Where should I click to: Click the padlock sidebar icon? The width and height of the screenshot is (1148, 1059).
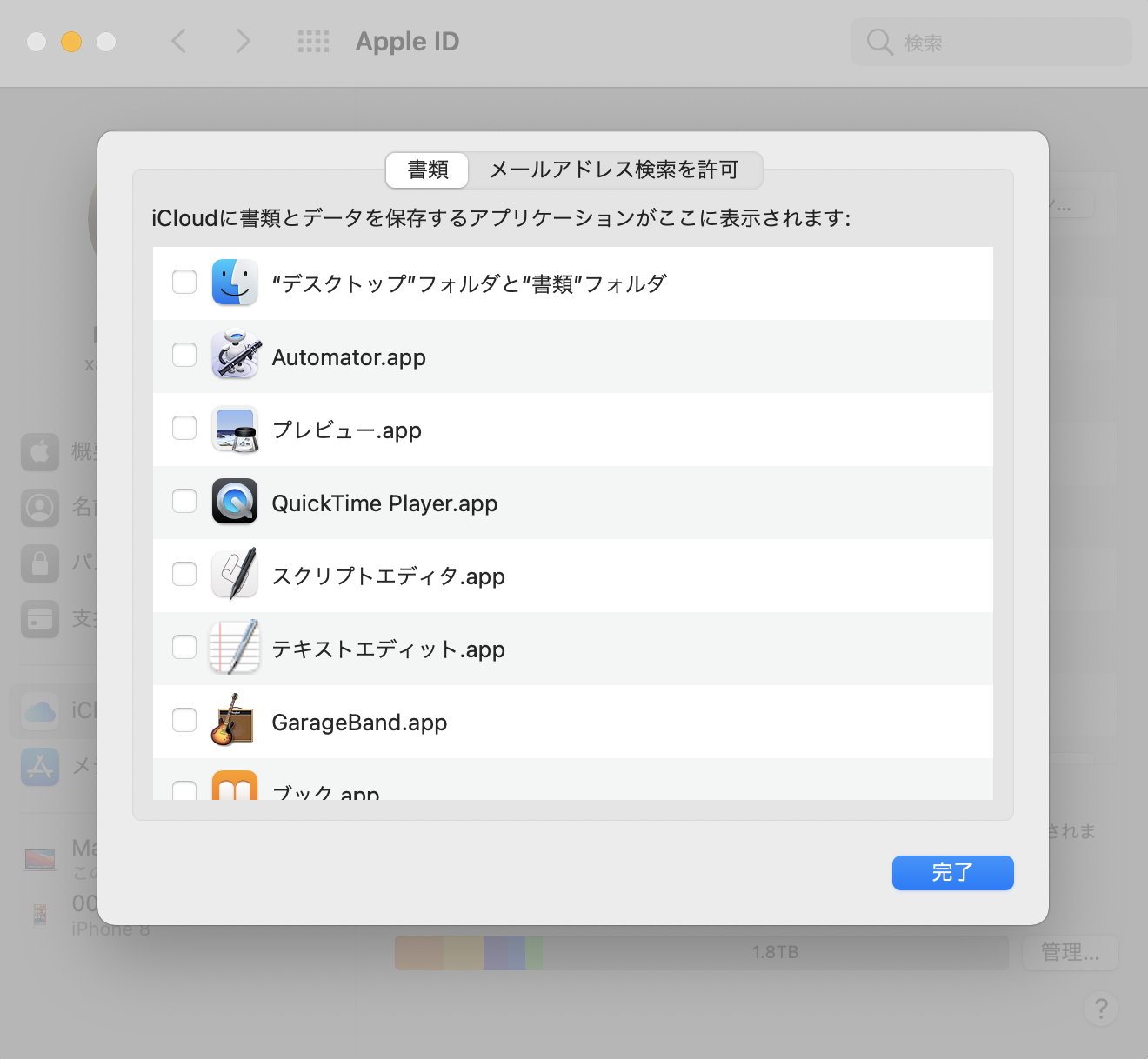coord(40,563)
